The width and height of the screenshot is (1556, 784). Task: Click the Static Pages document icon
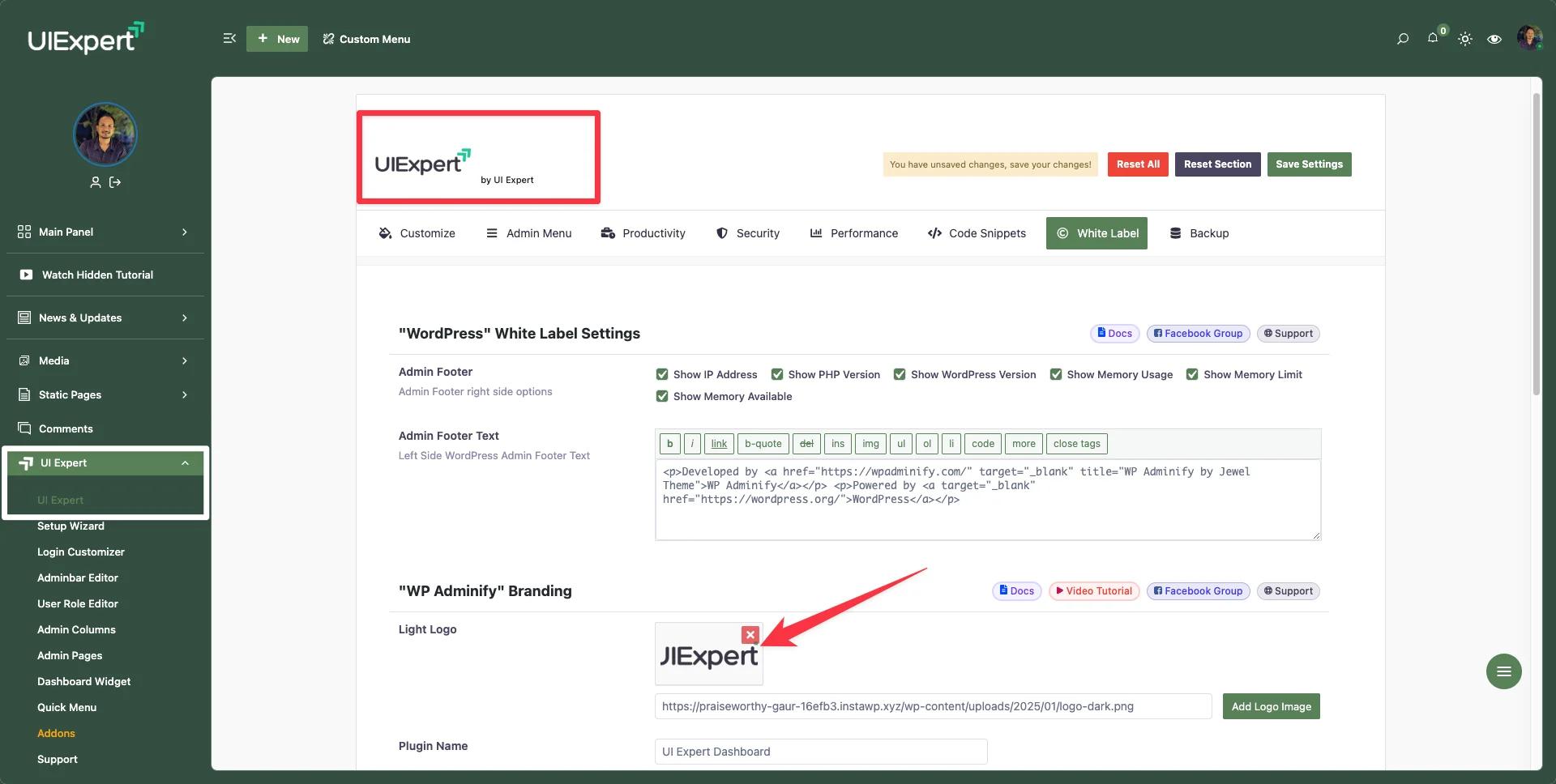(24, 394)
